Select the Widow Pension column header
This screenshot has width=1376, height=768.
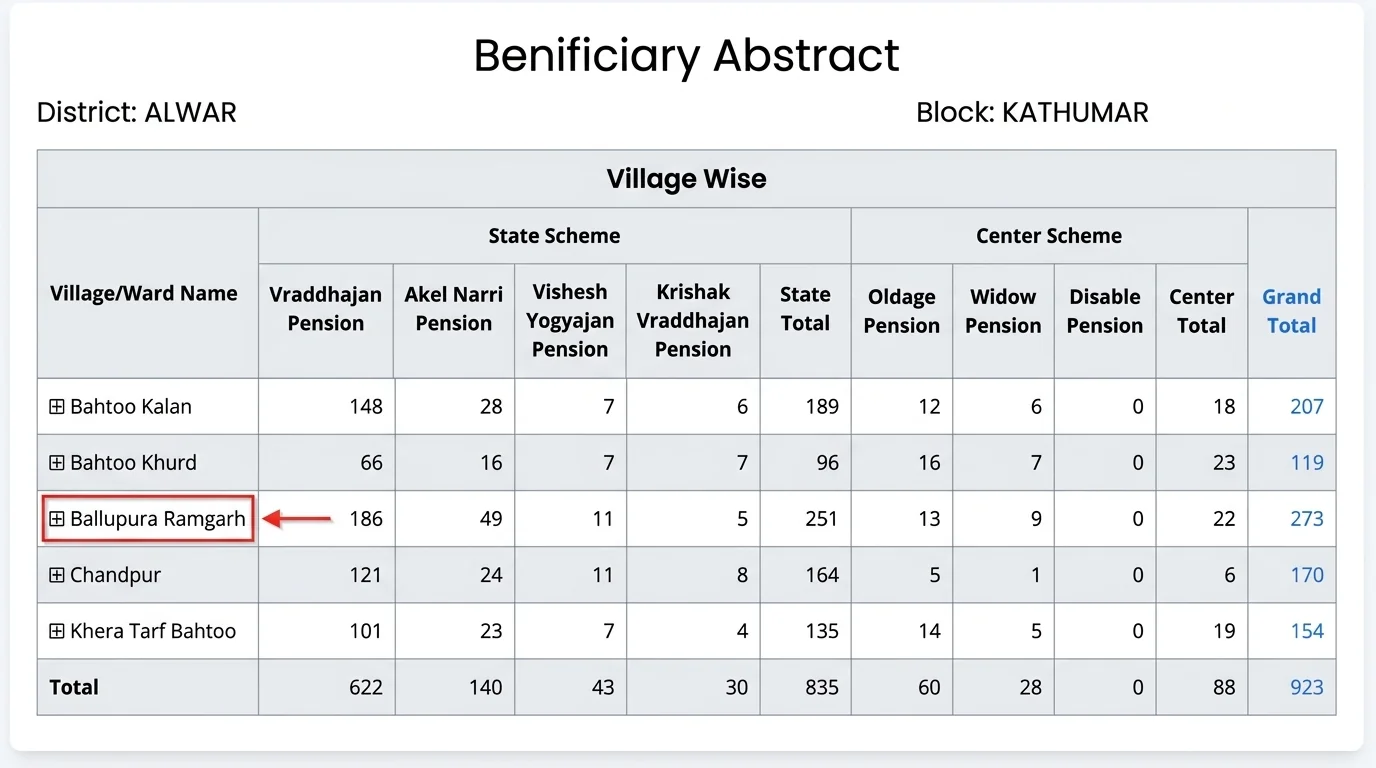click(1003, 311)
